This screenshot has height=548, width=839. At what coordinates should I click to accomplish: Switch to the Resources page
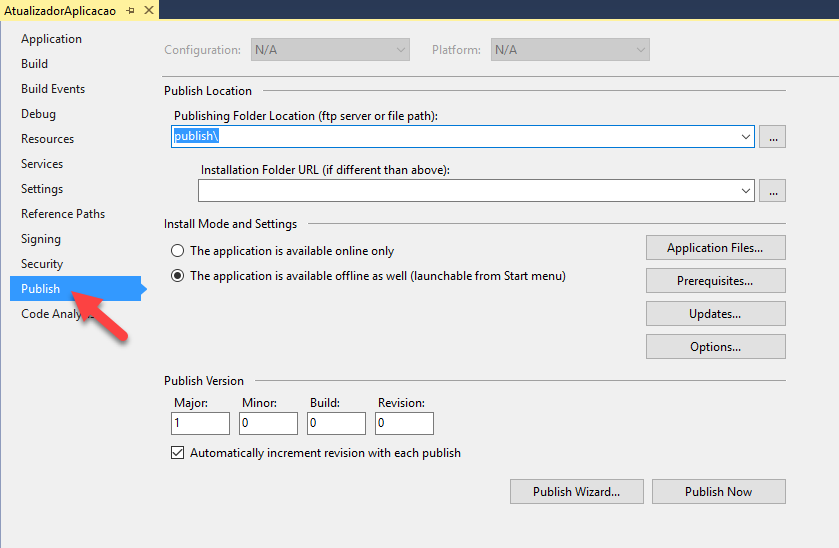tap(48, 139)
